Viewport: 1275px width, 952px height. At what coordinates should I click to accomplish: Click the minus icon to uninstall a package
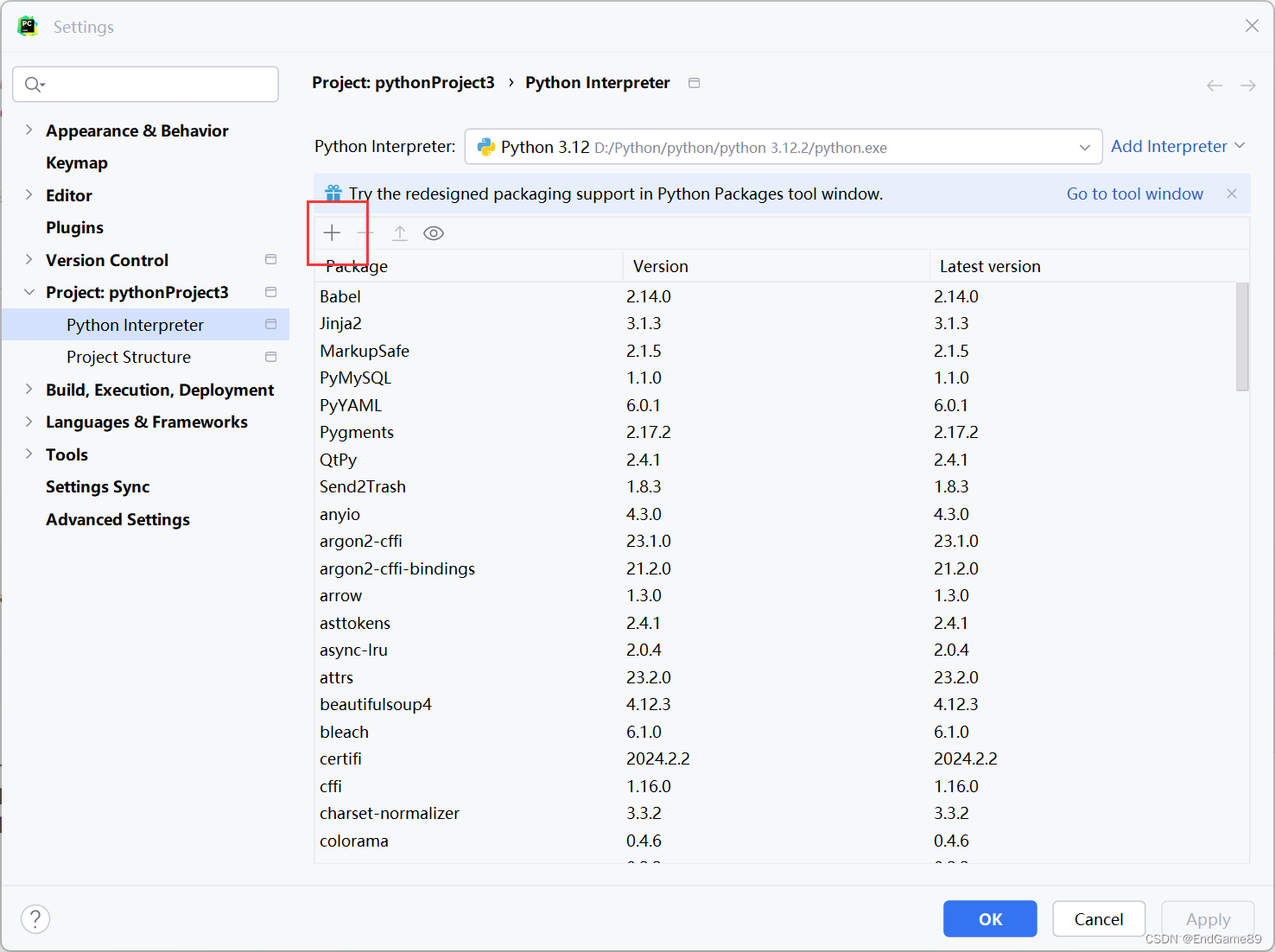point(365,232)
